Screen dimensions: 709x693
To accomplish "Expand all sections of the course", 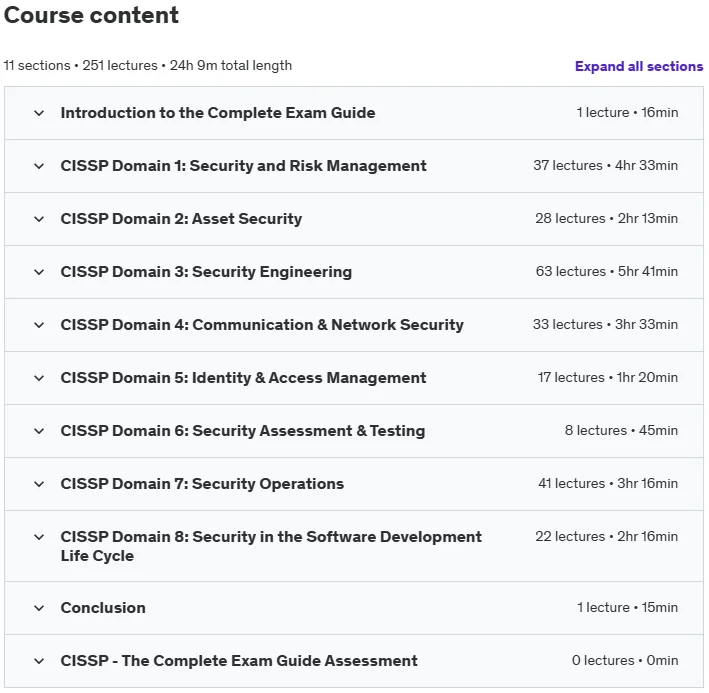I will [x=638, y=66].
